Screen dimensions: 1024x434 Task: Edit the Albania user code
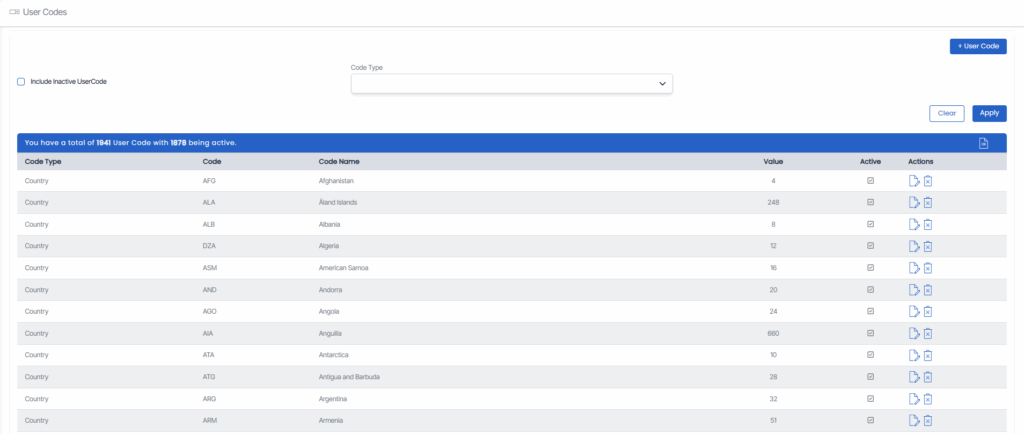914,225
